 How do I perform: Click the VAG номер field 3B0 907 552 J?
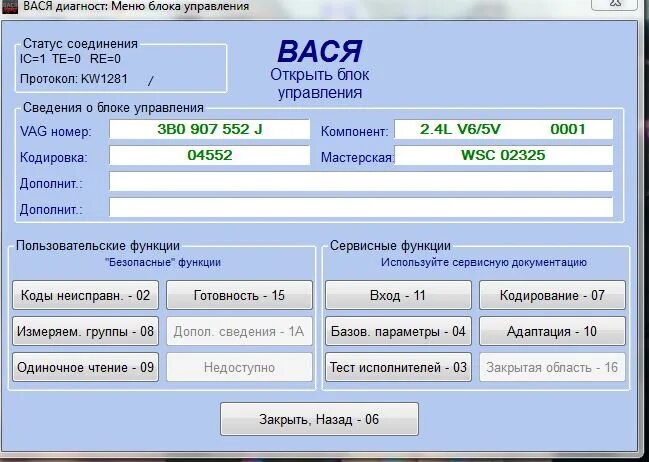pos(209,130)
